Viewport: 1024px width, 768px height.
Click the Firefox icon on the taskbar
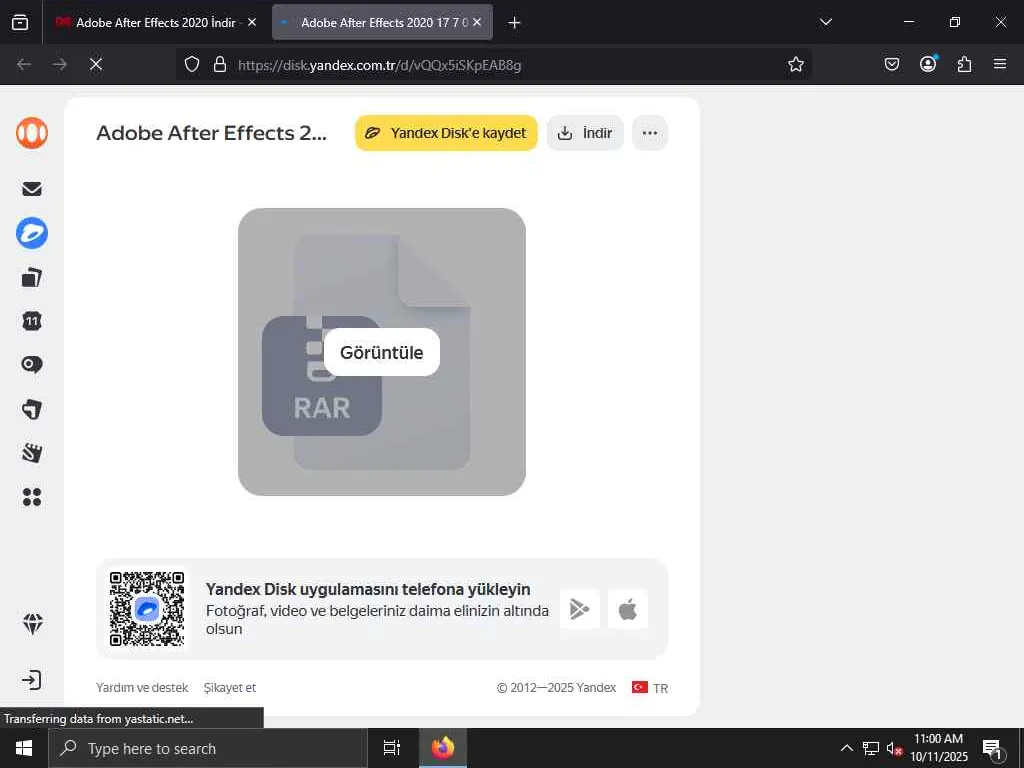click(x=443, y=748)
